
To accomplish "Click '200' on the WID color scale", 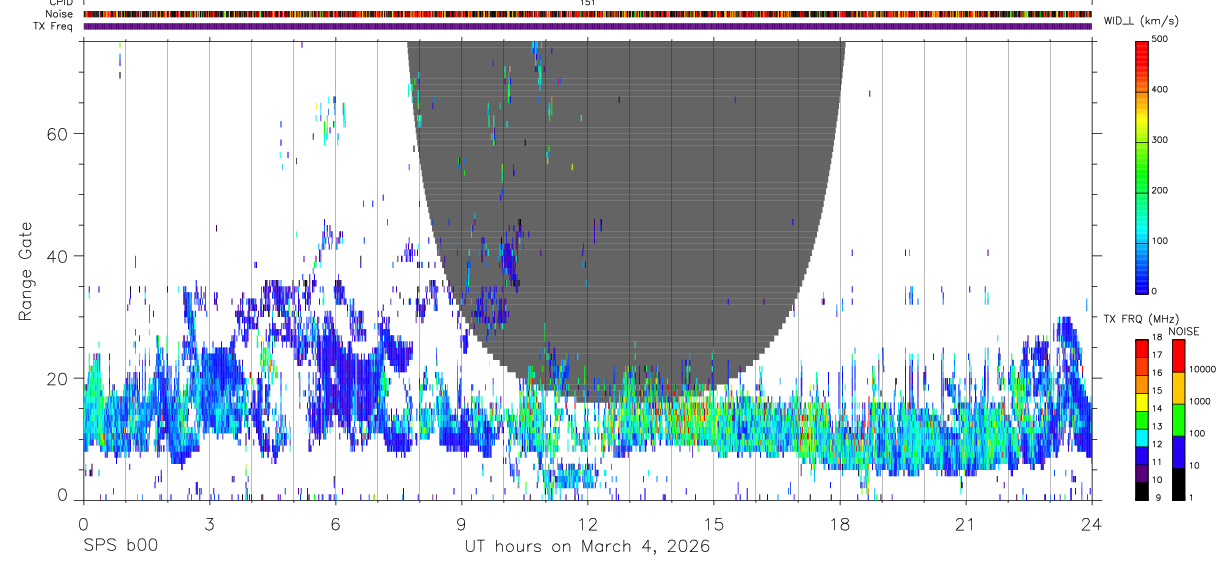I will (x=1160, y=190).
